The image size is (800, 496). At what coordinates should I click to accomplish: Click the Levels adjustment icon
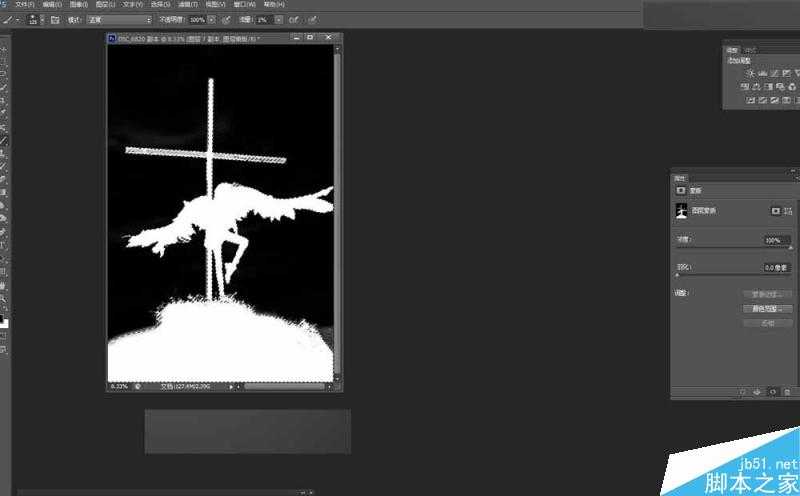coord(763,74)
